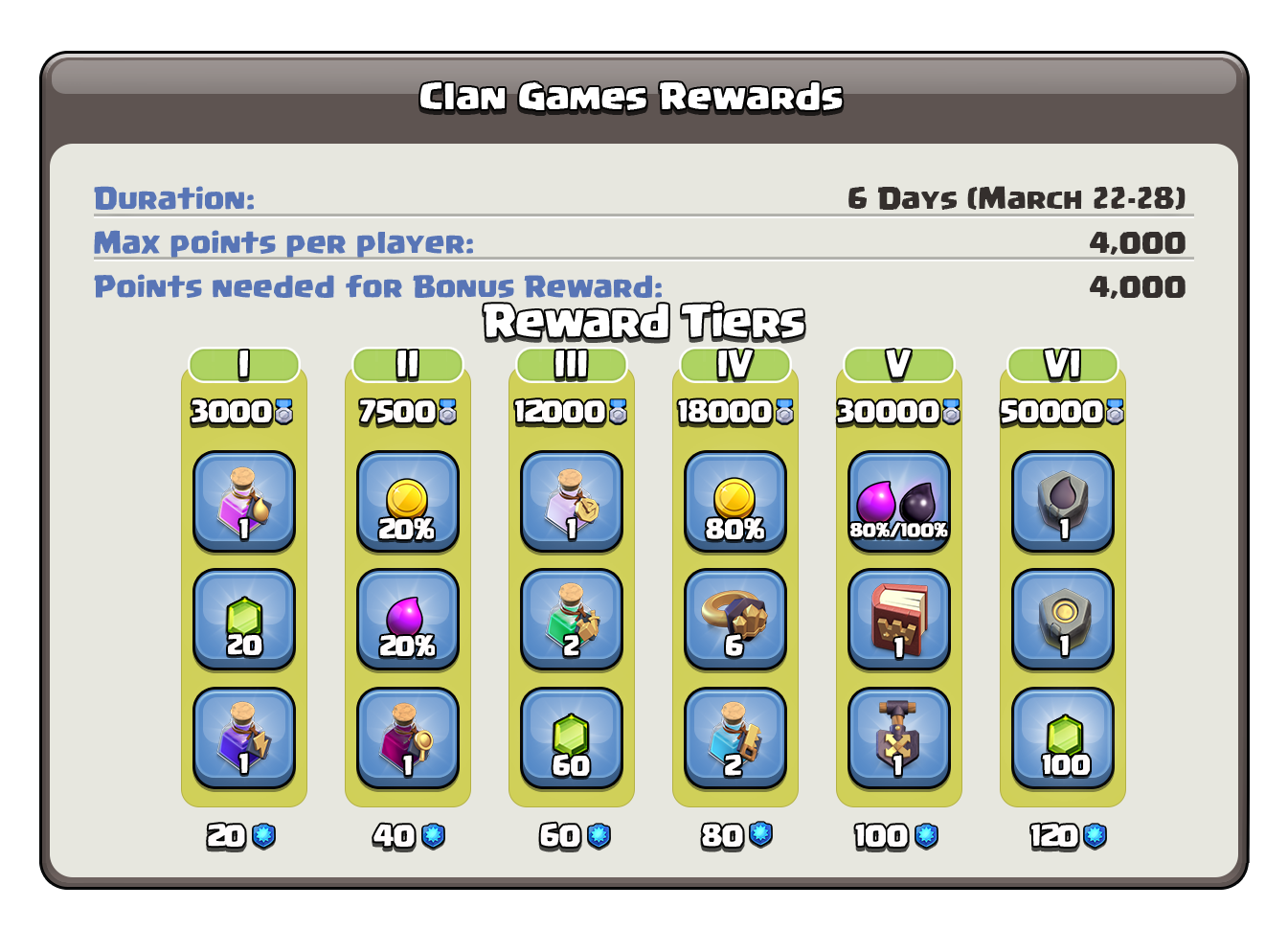Open the Tier I header tab
This screenshot has height=930, width=1288.
coord(244,365)
